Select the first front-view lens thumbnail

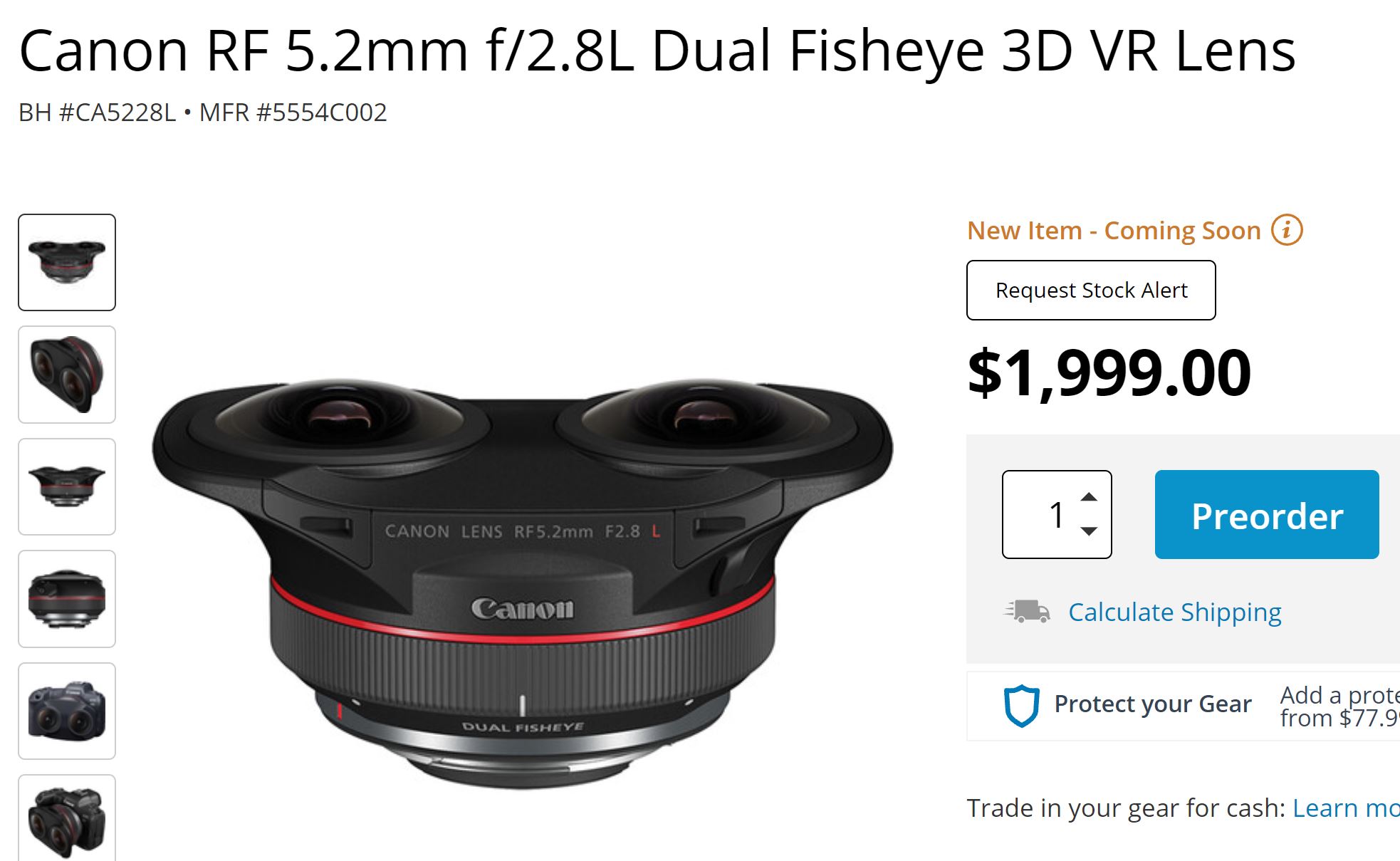[67, 262]
